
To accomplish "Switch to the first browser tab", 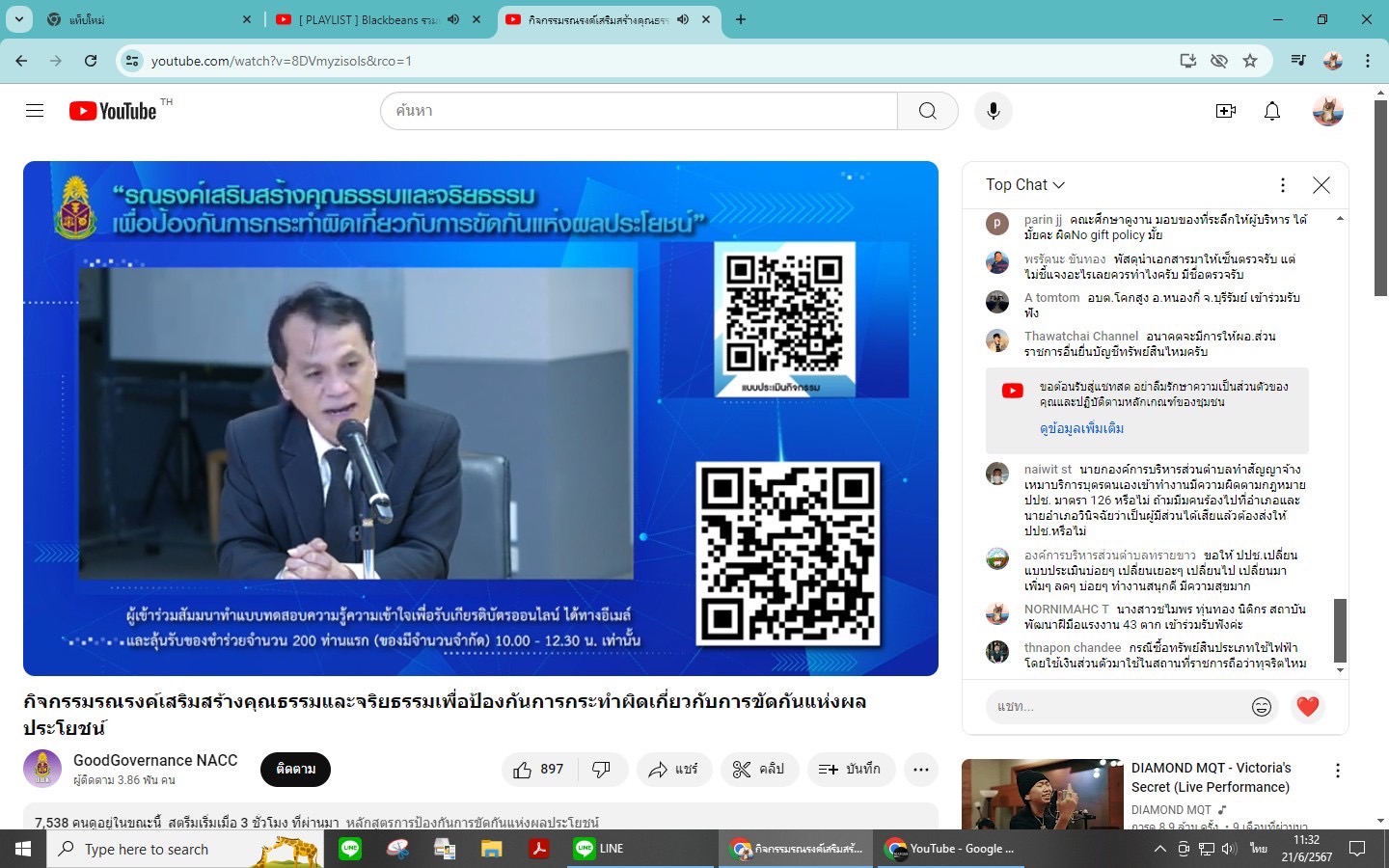I will pyautogui.click(x=151, y=19).
